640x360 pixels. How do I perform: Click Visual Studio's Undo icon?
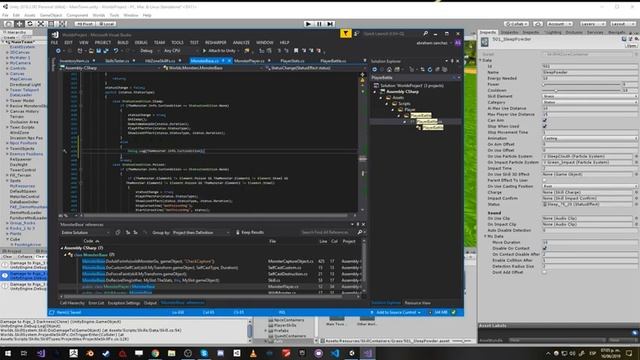[x=116, y=51]
